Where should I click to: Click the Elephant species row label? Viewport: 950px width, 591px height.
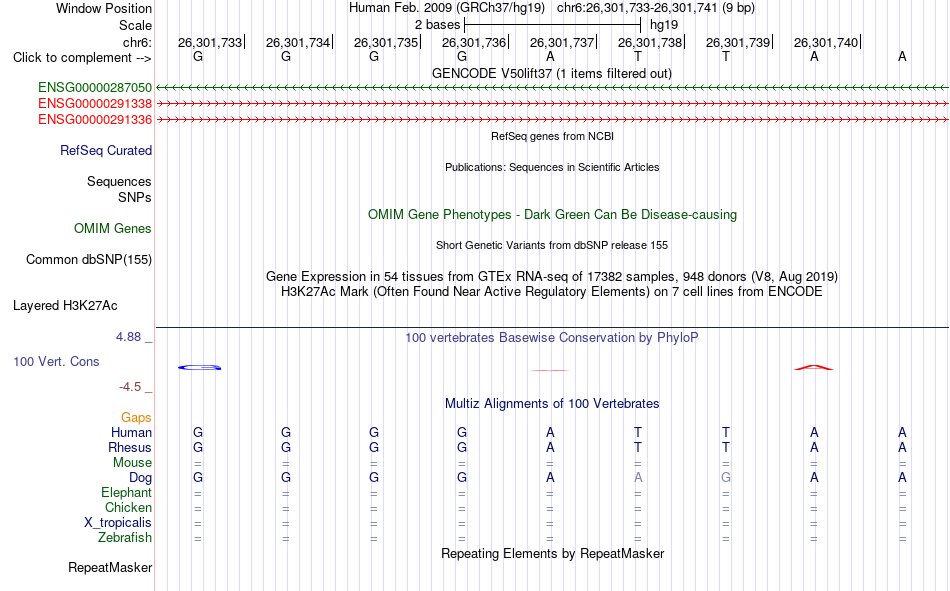127,493
